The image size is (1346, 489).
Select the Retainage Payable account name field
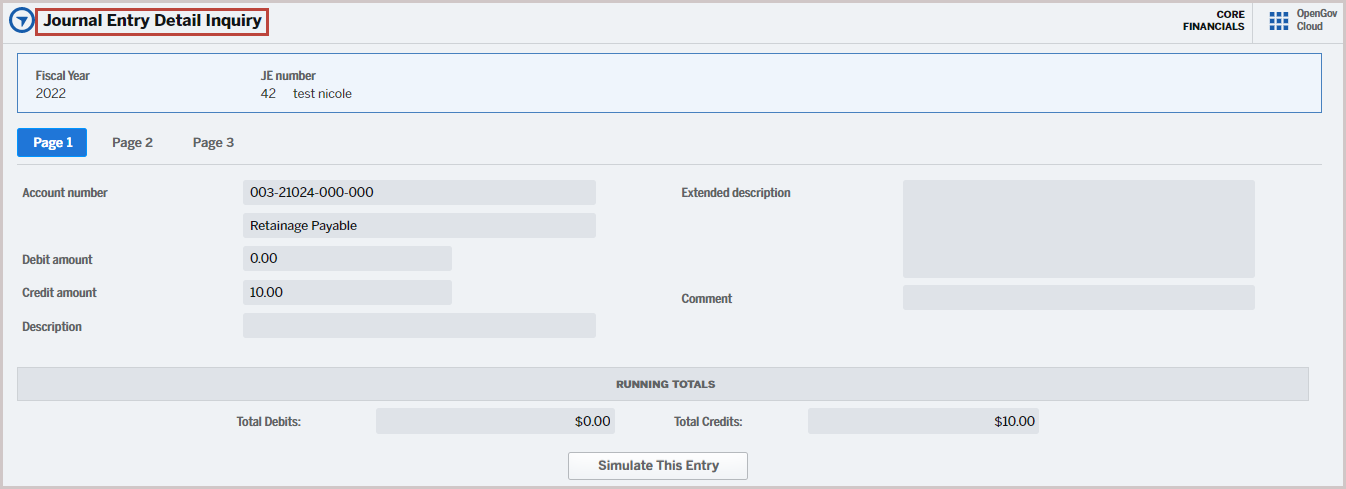(x=419, y=226)
